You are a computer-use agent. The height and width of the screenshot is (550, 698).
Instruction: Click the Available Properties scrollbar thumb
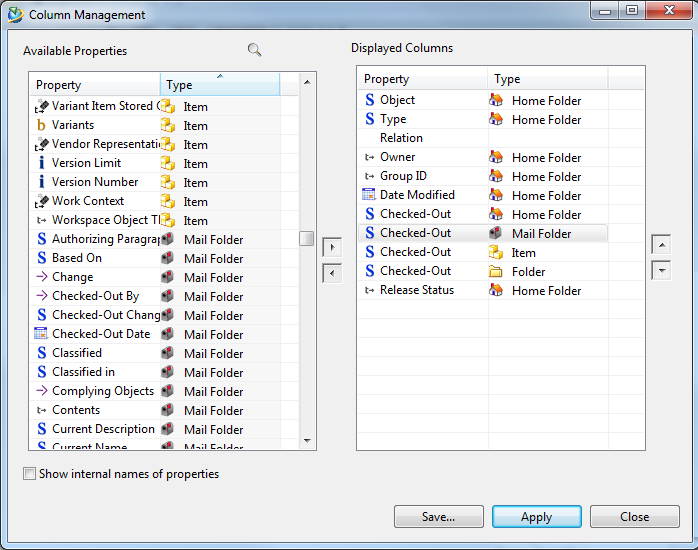click(x=307, y=239)
